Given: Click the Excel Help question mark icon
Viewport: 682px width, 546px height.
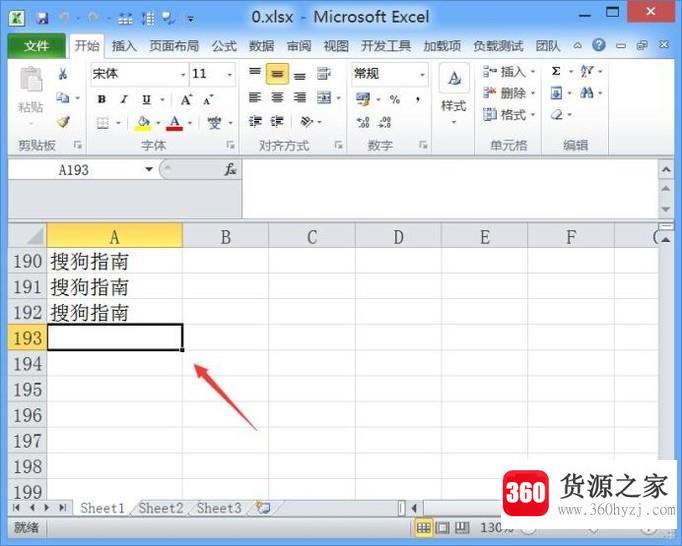Looking at the screenshot, I should click(x=599, y=45).
